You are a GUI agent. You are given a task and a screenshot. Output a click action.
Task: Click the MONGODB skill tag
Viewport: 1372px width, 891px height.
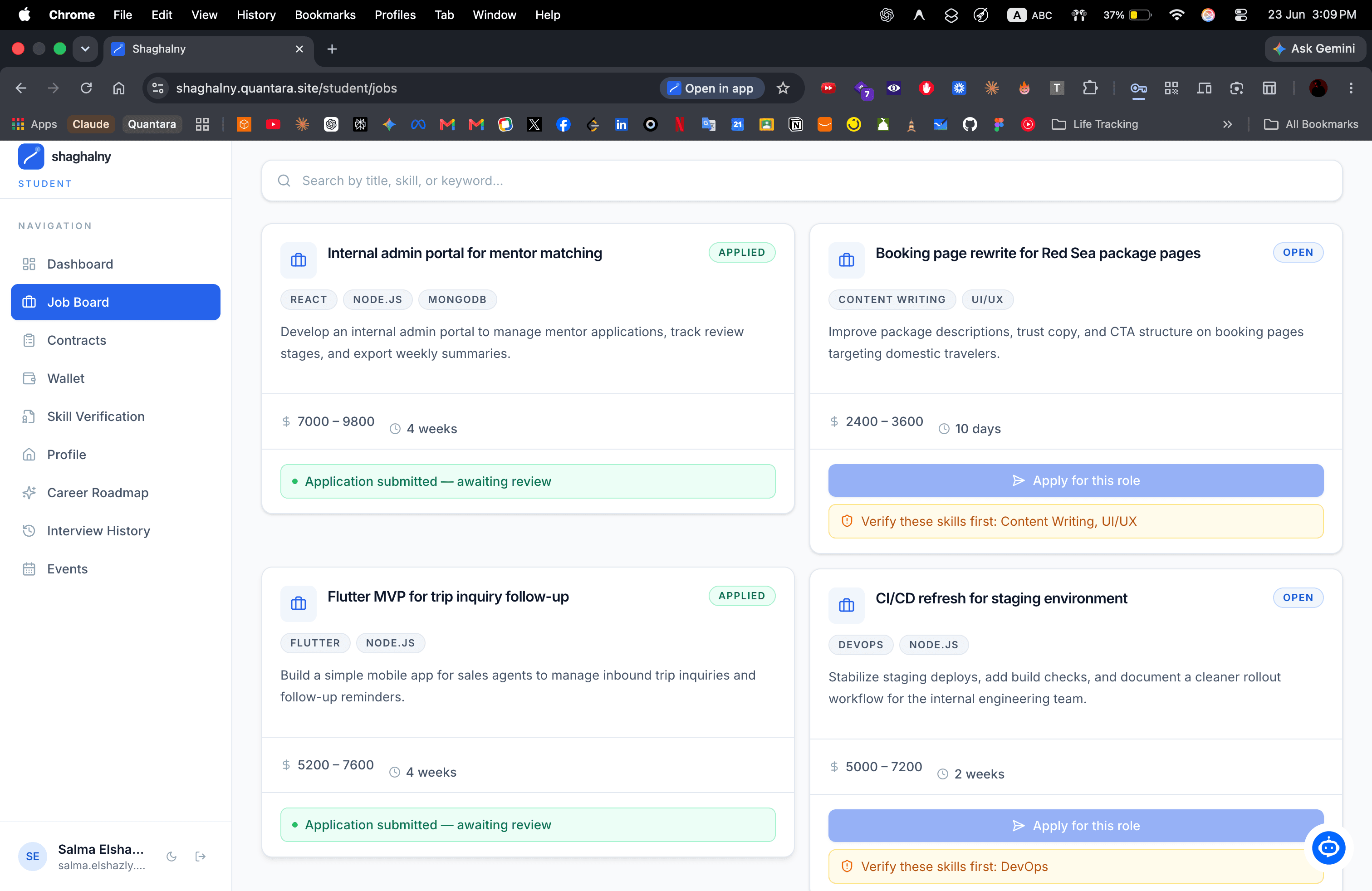(457, 299)
